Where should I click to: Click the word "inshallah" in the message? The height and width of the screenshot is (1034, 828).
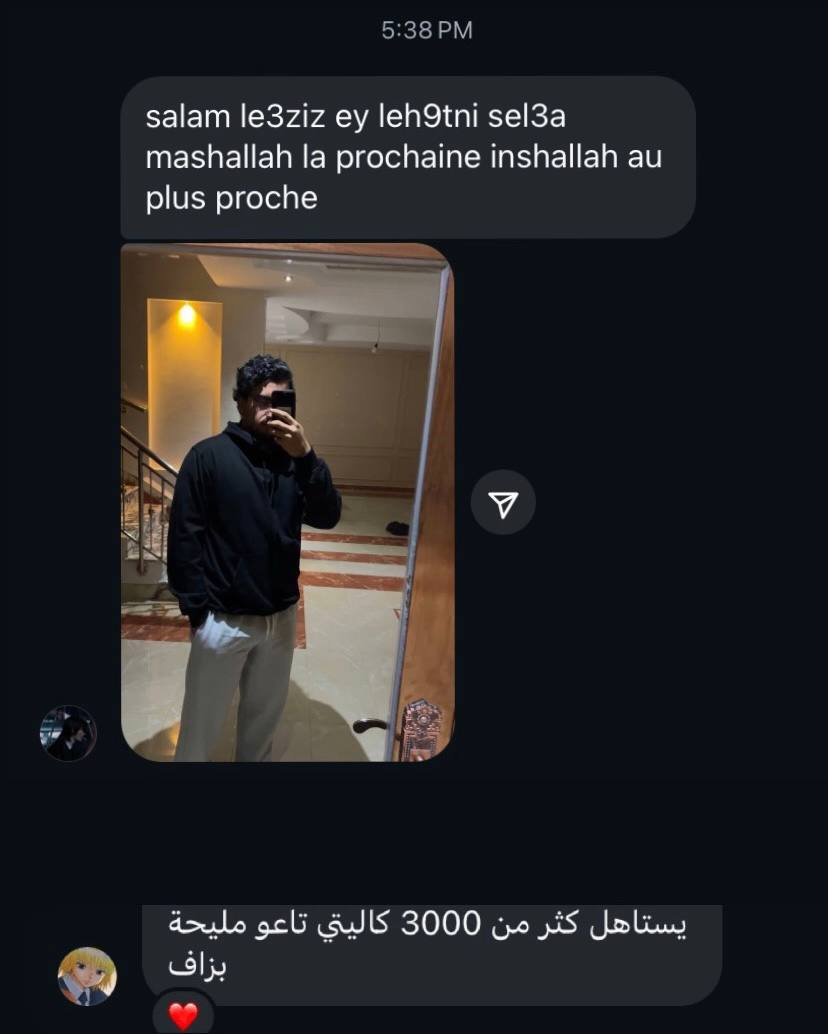[552, 157]
